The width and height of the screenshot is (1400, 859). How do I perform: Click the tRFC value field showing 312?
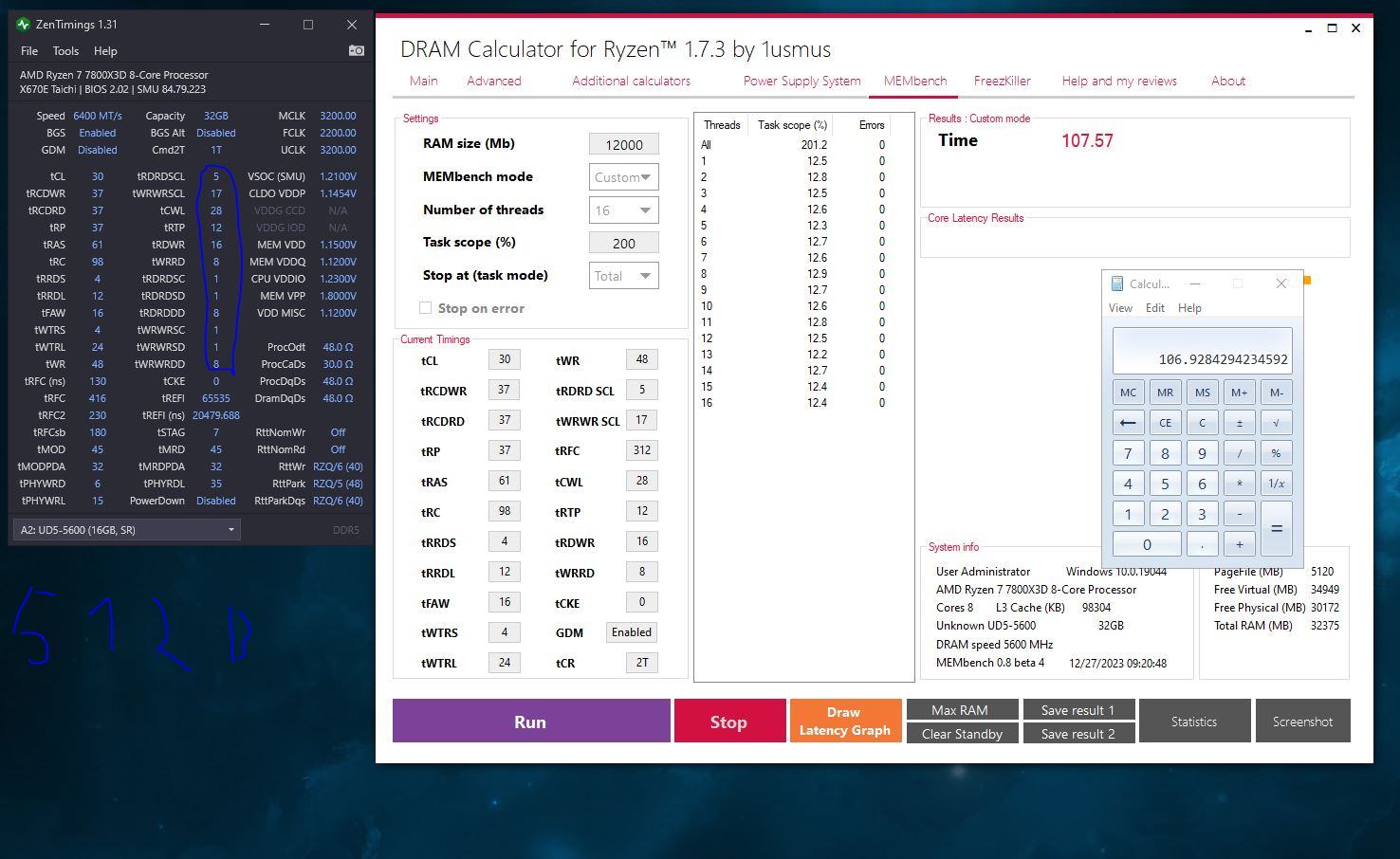tap(642, 450)
